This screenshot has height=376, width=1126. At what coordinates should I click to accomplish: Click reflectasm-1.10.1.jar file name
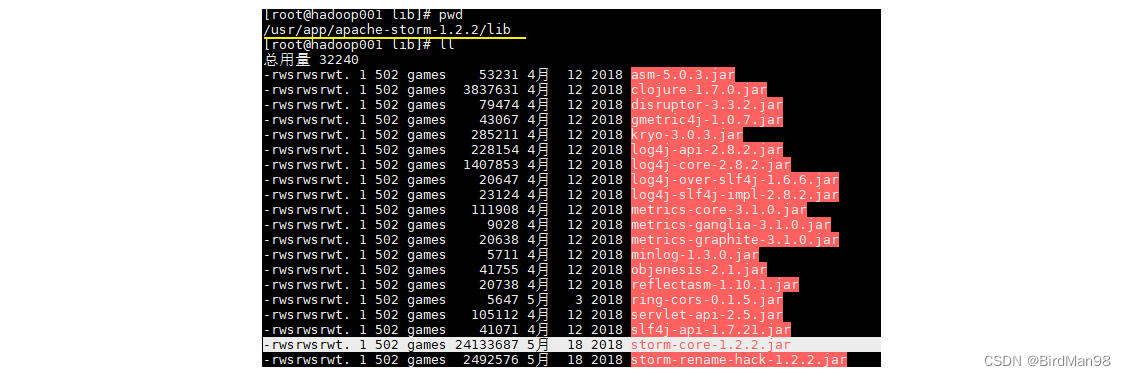pyautogui.click(x=714, y=285)
